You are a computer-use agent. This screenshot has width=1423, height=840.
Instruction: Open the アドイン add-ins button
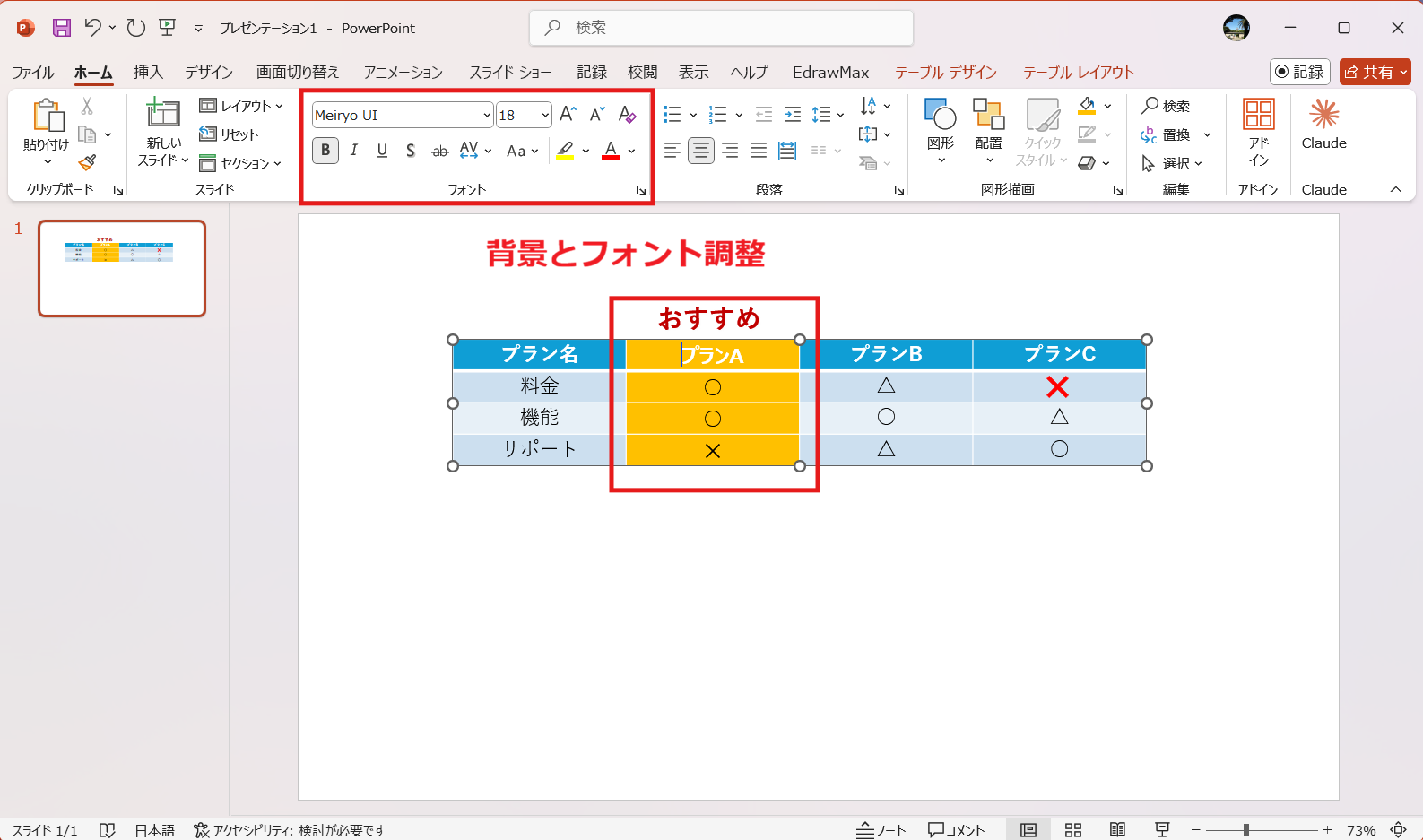pos(1259,133)
